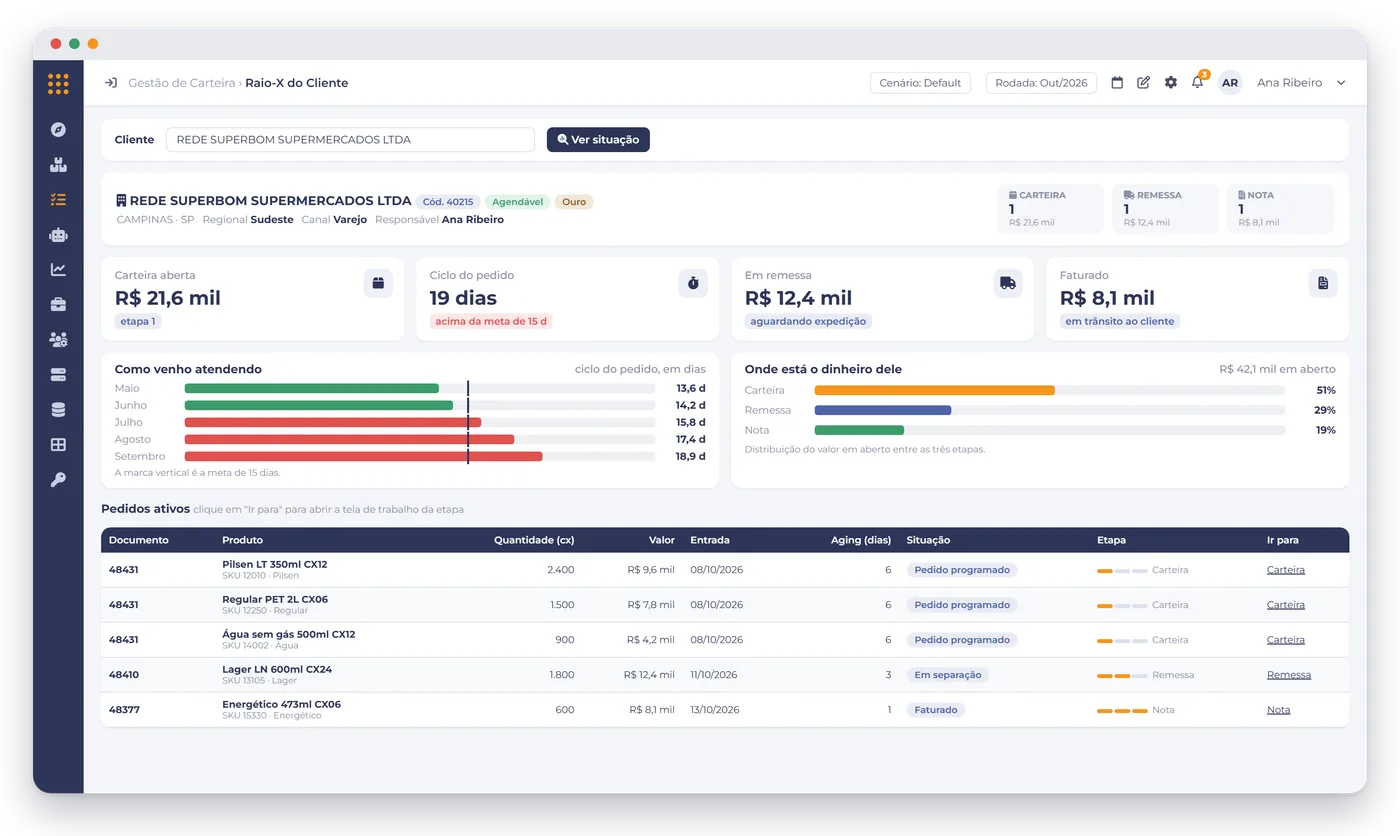Click the document icon on Faturado card
Screen dimensions: 1400x836
pos(1323,283)
